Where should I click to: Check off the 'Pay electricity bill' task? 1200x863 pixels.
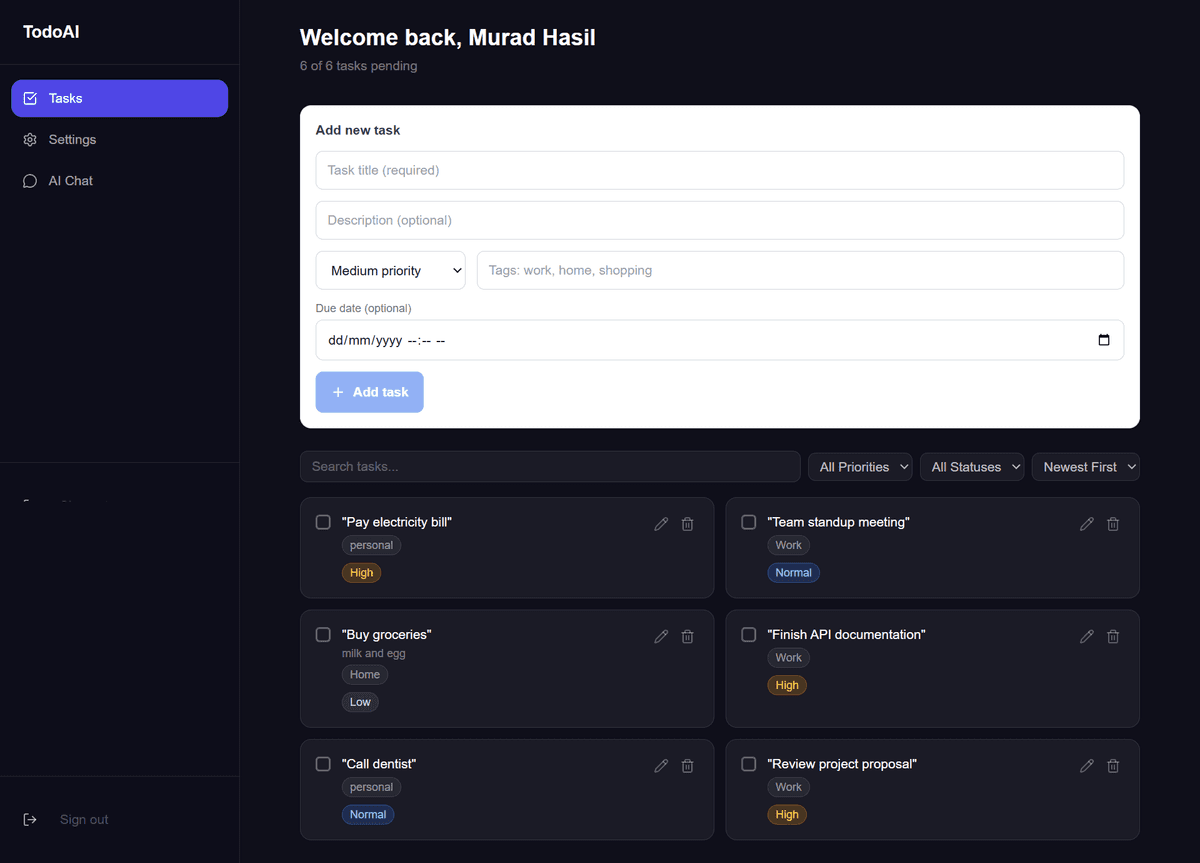coord(323,521)
